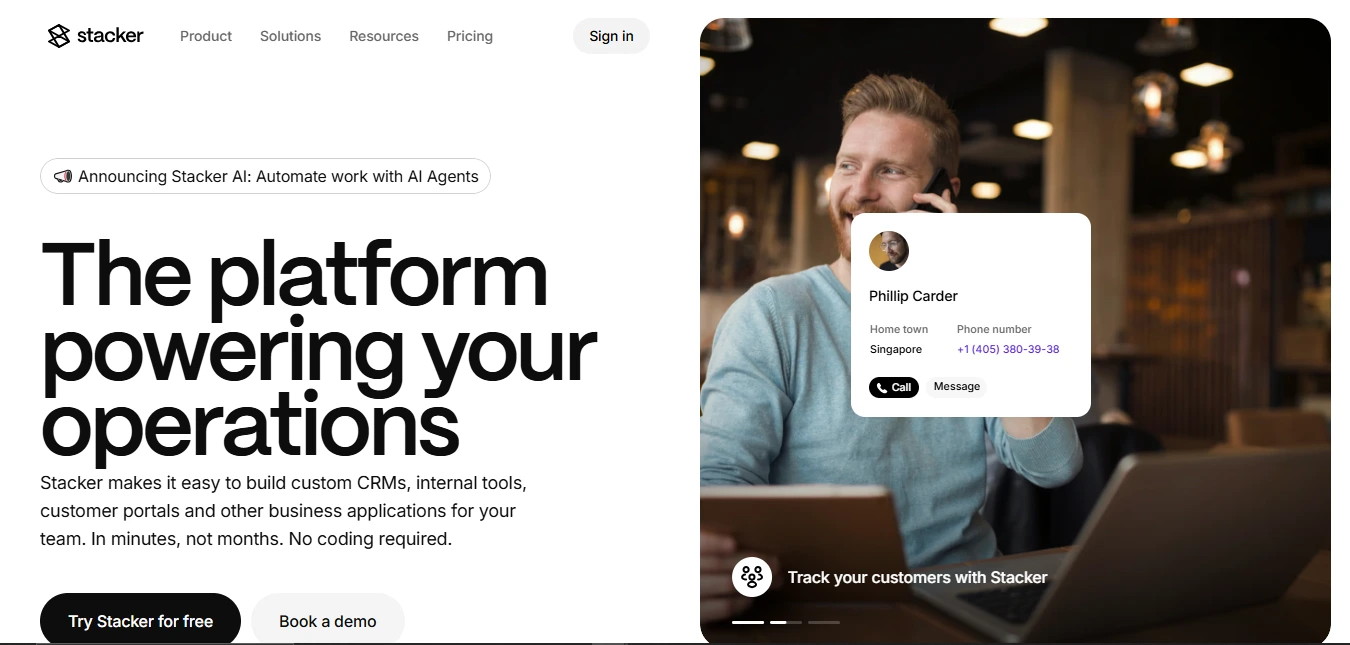
Task: Click the Stacker logo icon
Action: click(59, 36)
